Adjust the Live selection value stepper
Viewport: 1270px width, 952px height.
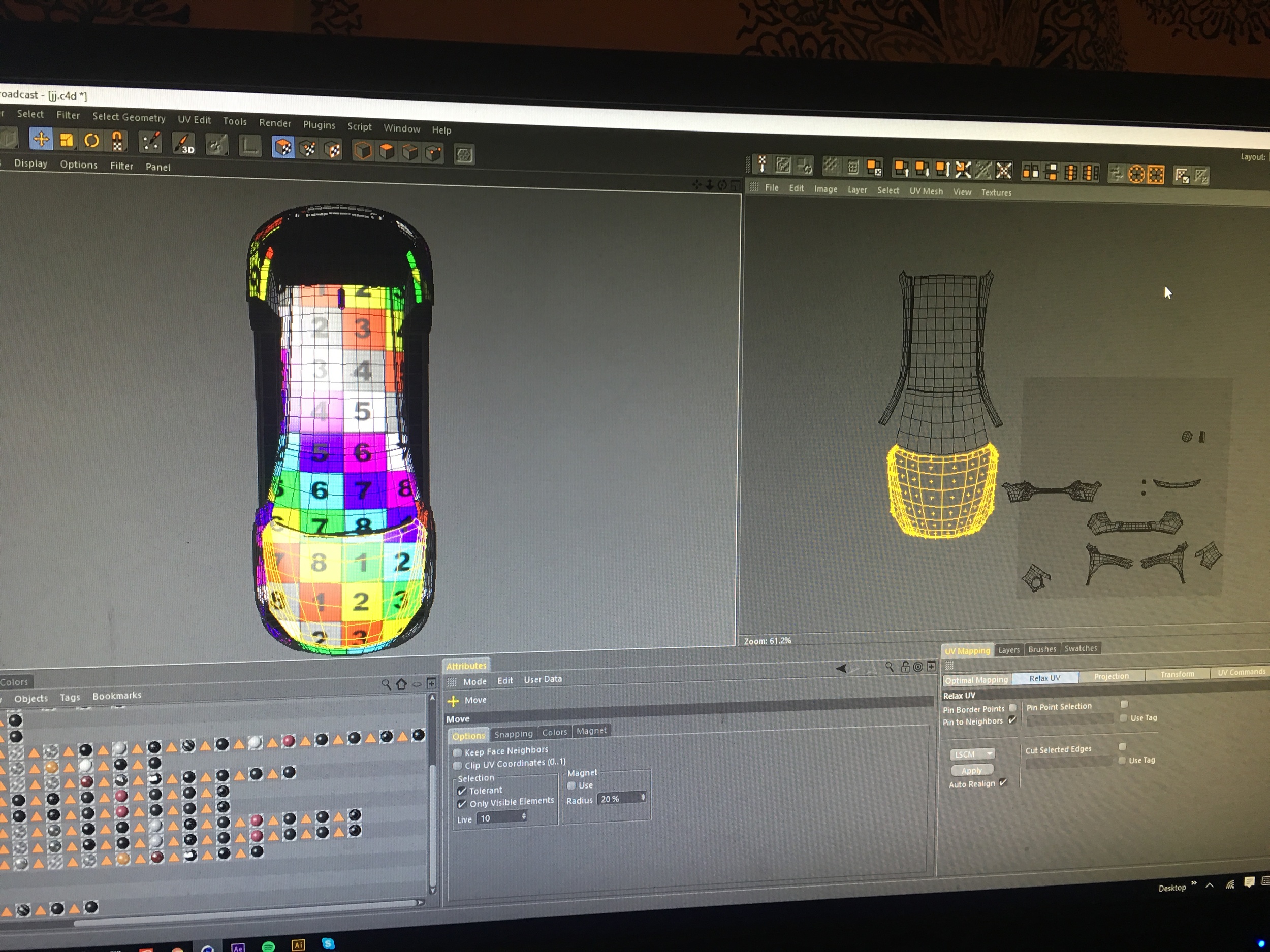(x=524, y=817)
